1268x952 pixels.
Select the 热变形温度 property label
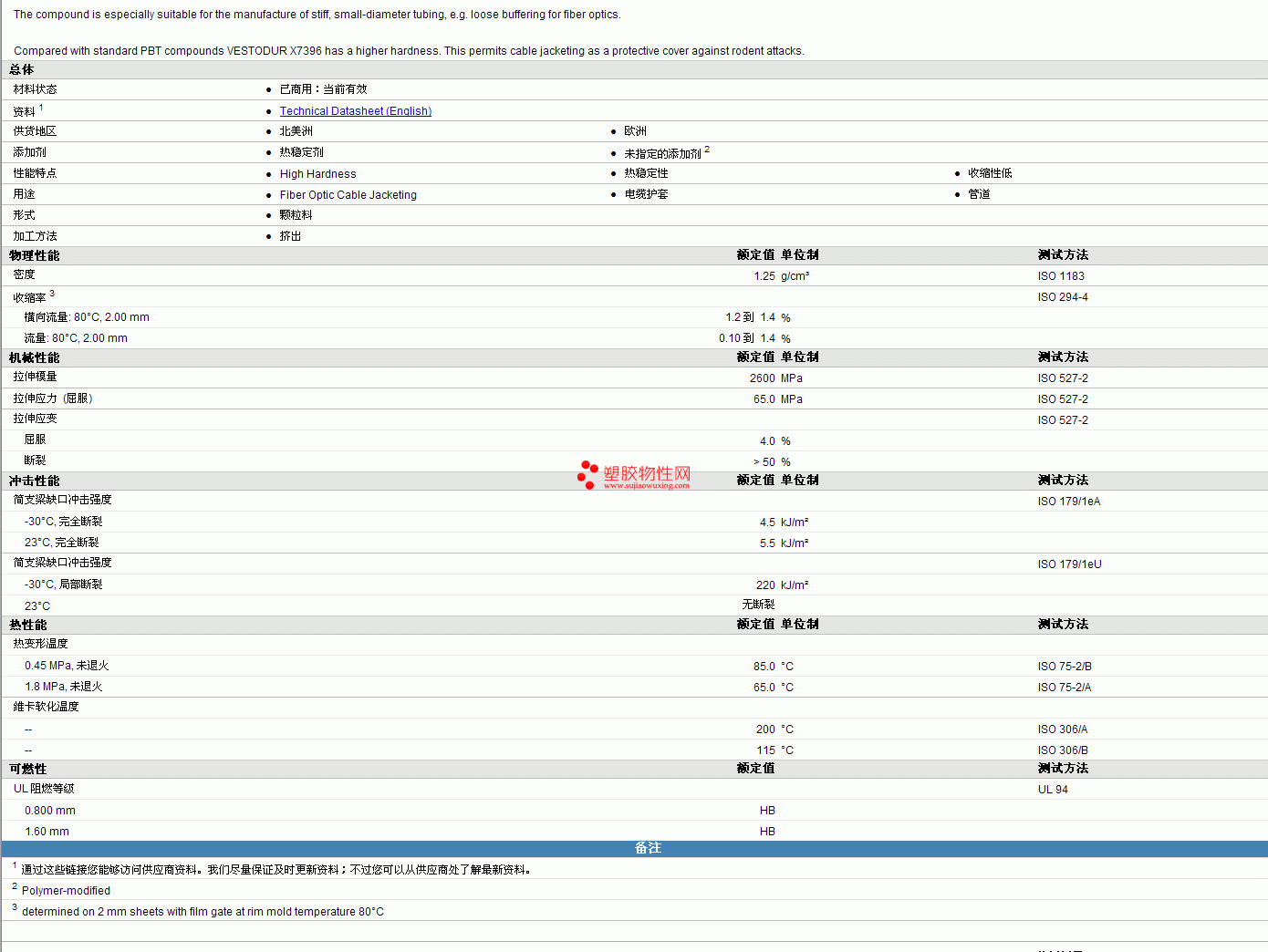click(41, 644)
